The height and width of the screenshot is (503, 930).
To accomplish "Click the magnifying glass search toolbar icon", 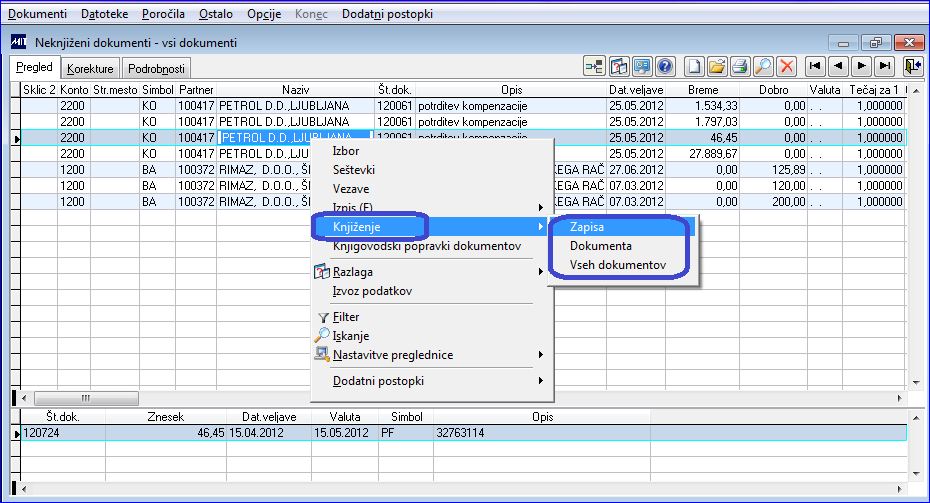I will [763, 66].
